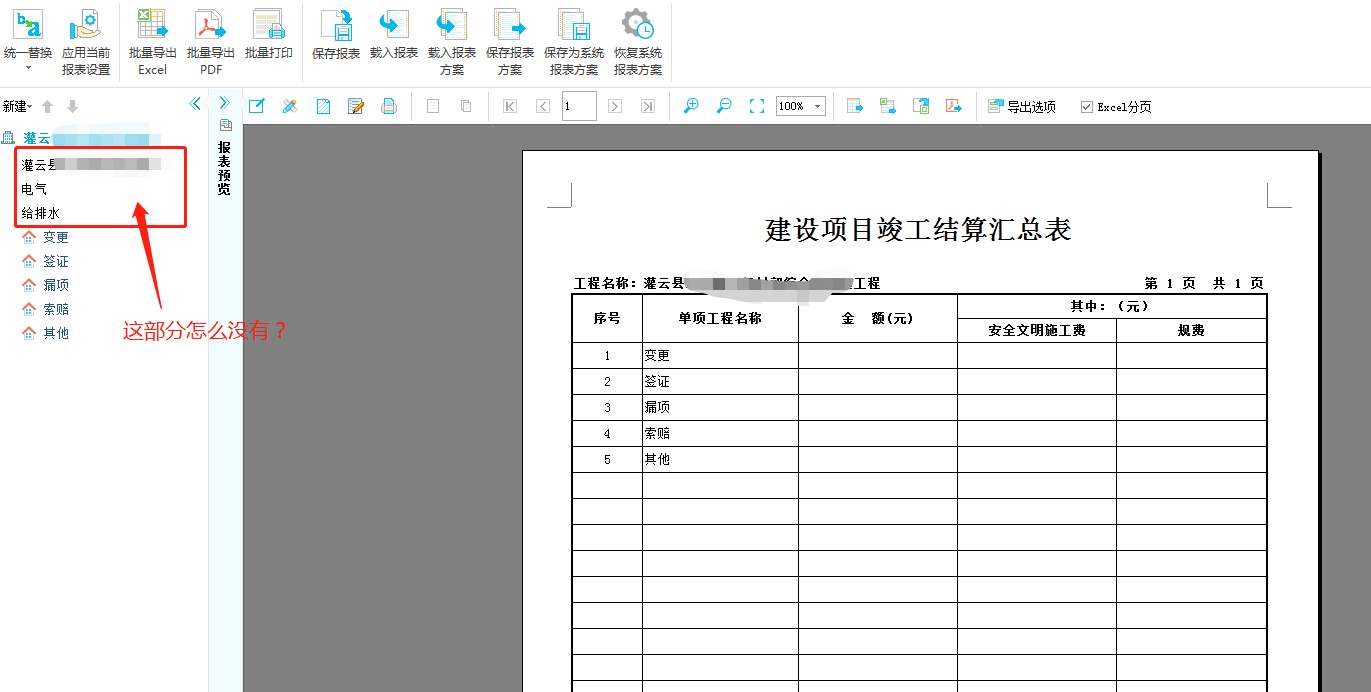This screenshot has width=1371, height=692.
Task: Click the design tools pencil-ruler icon
Action: [290, 106]
